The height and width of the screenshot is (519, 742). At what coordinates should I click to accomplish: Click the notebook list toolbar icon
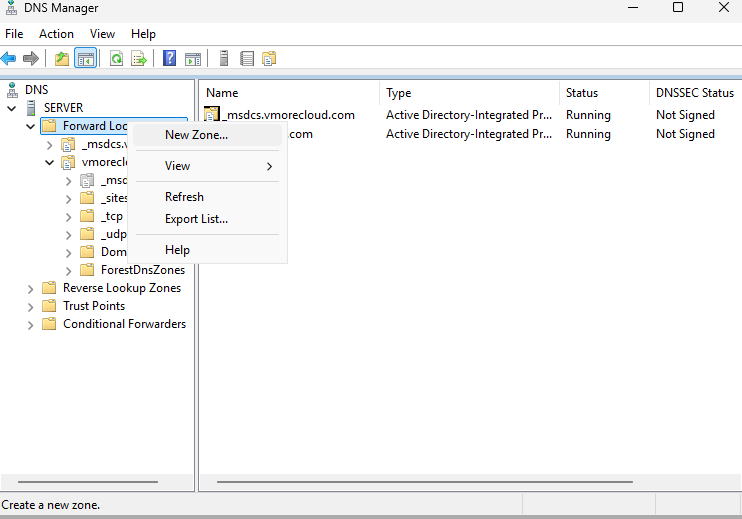[x=247, y=59]
